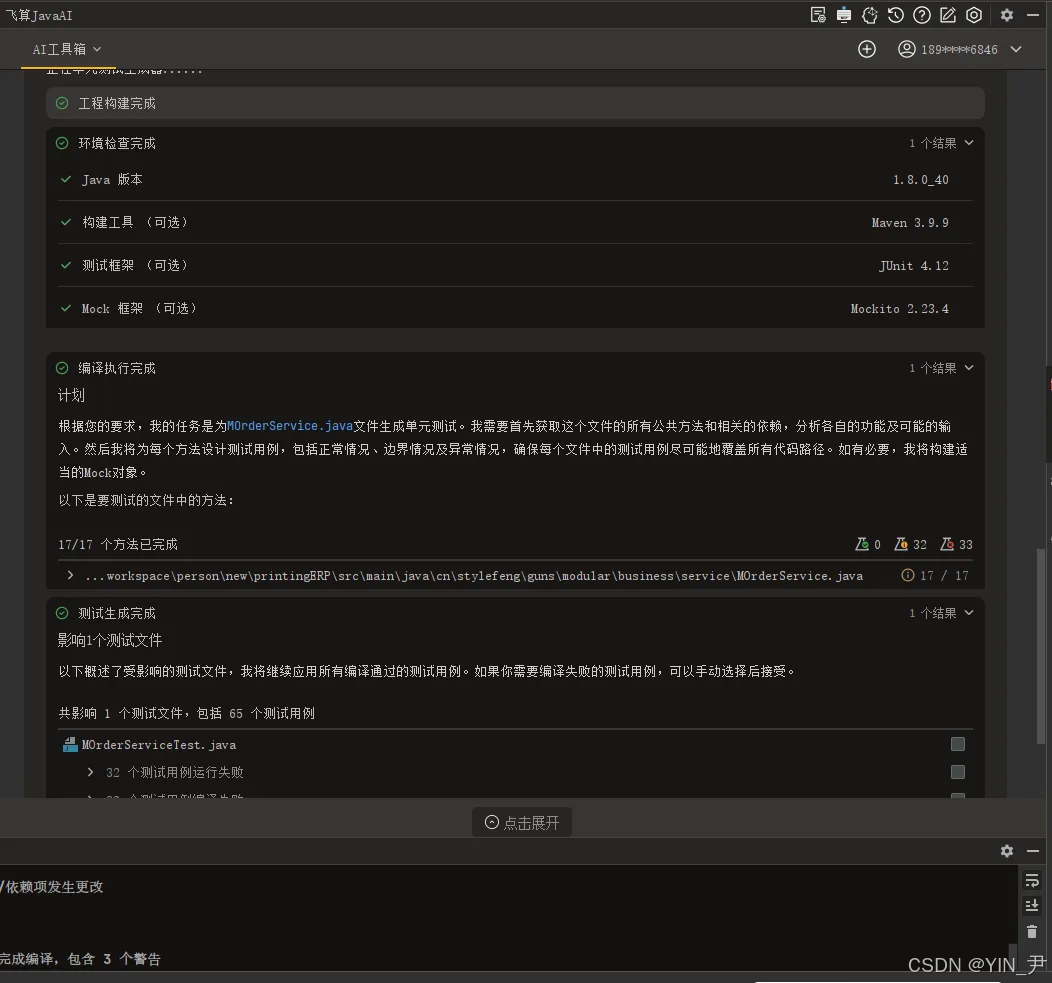Image resolution: width=1052 pixels, height=983 pixels.
Task: Click the 点击展开 button
Action: tap(522, 823)
